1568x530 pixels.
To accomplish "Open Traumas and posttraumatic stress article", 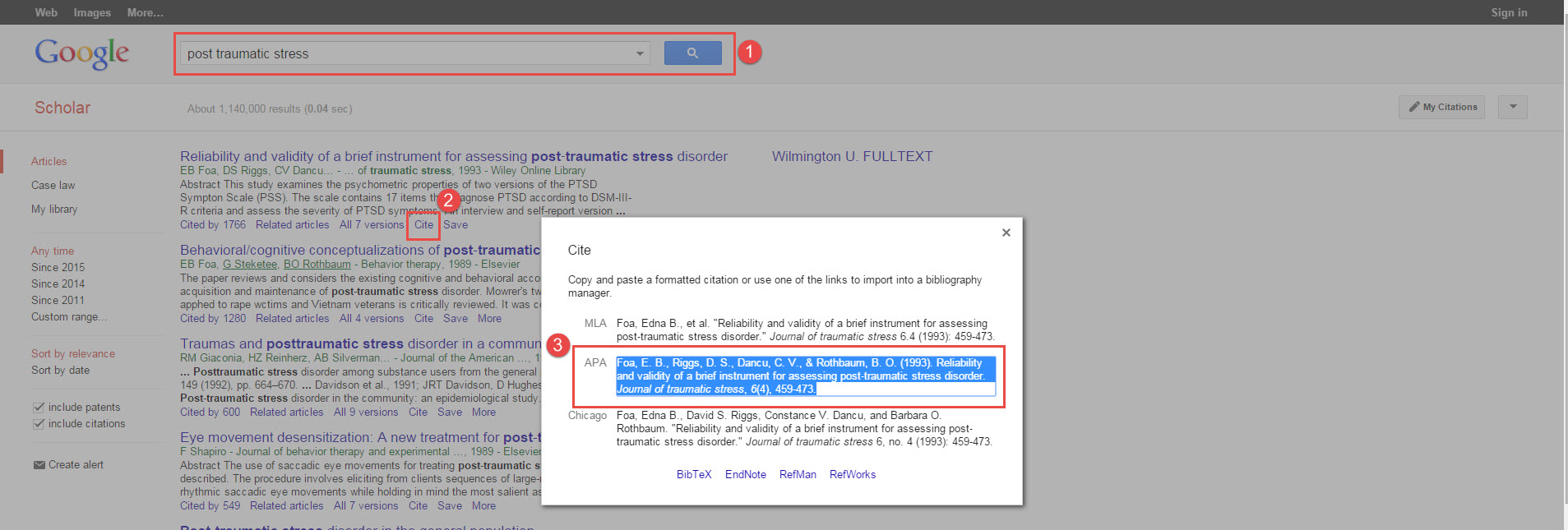I will [x=360, y=343].
